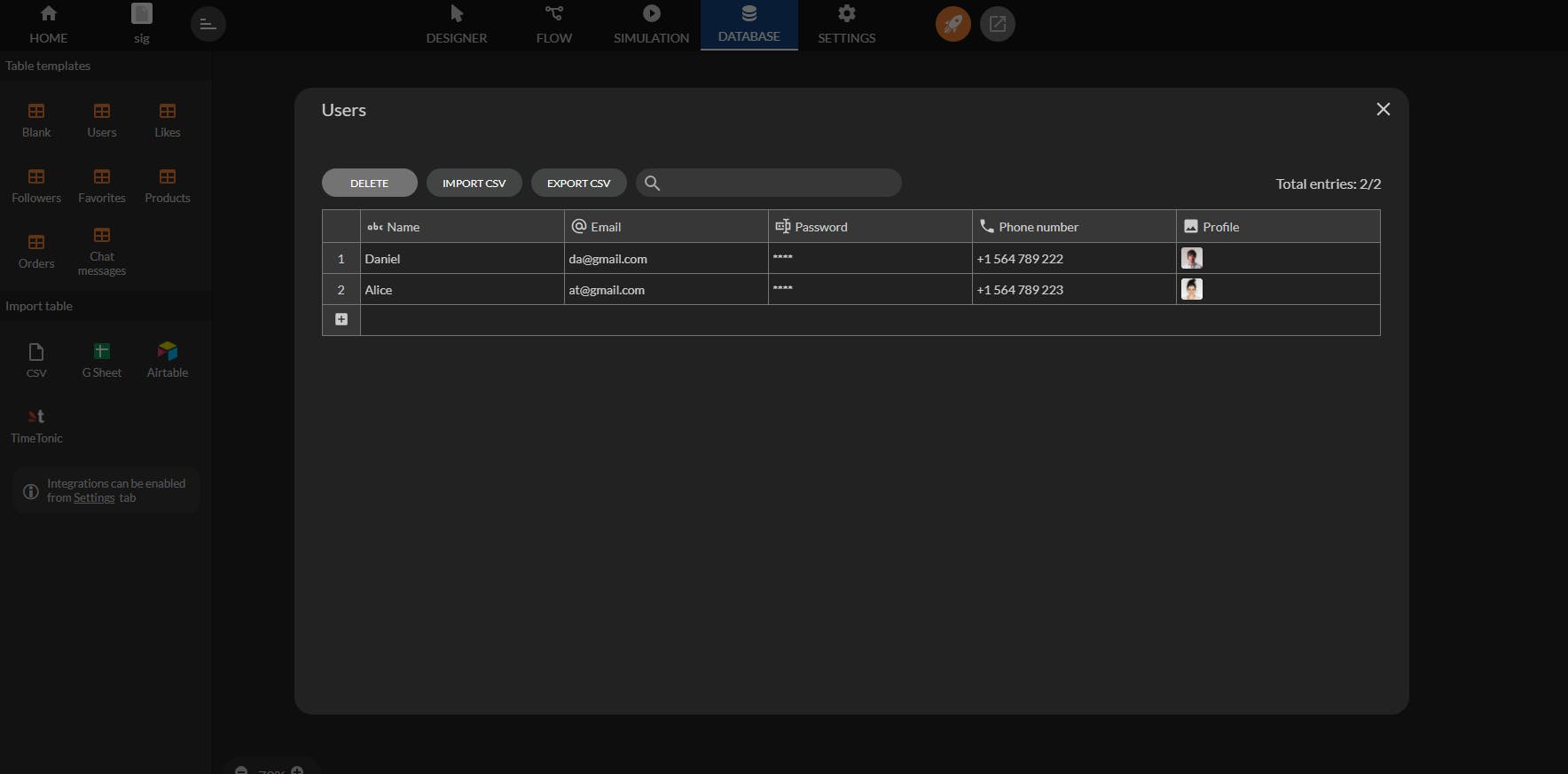Click the info icon in integrations note

pos(31,491)
